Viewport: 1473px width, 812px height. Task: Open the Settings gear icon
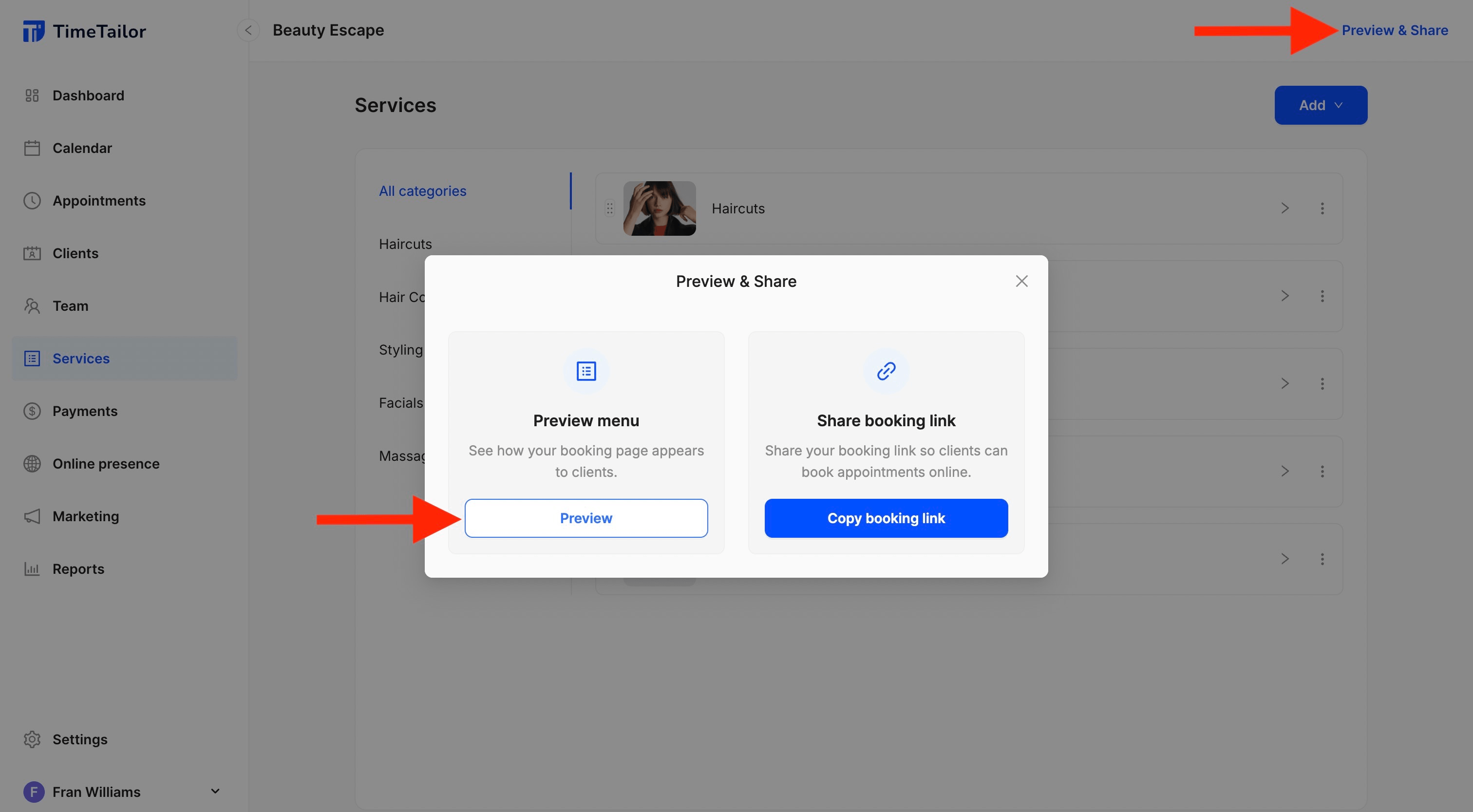pos(32,739)
